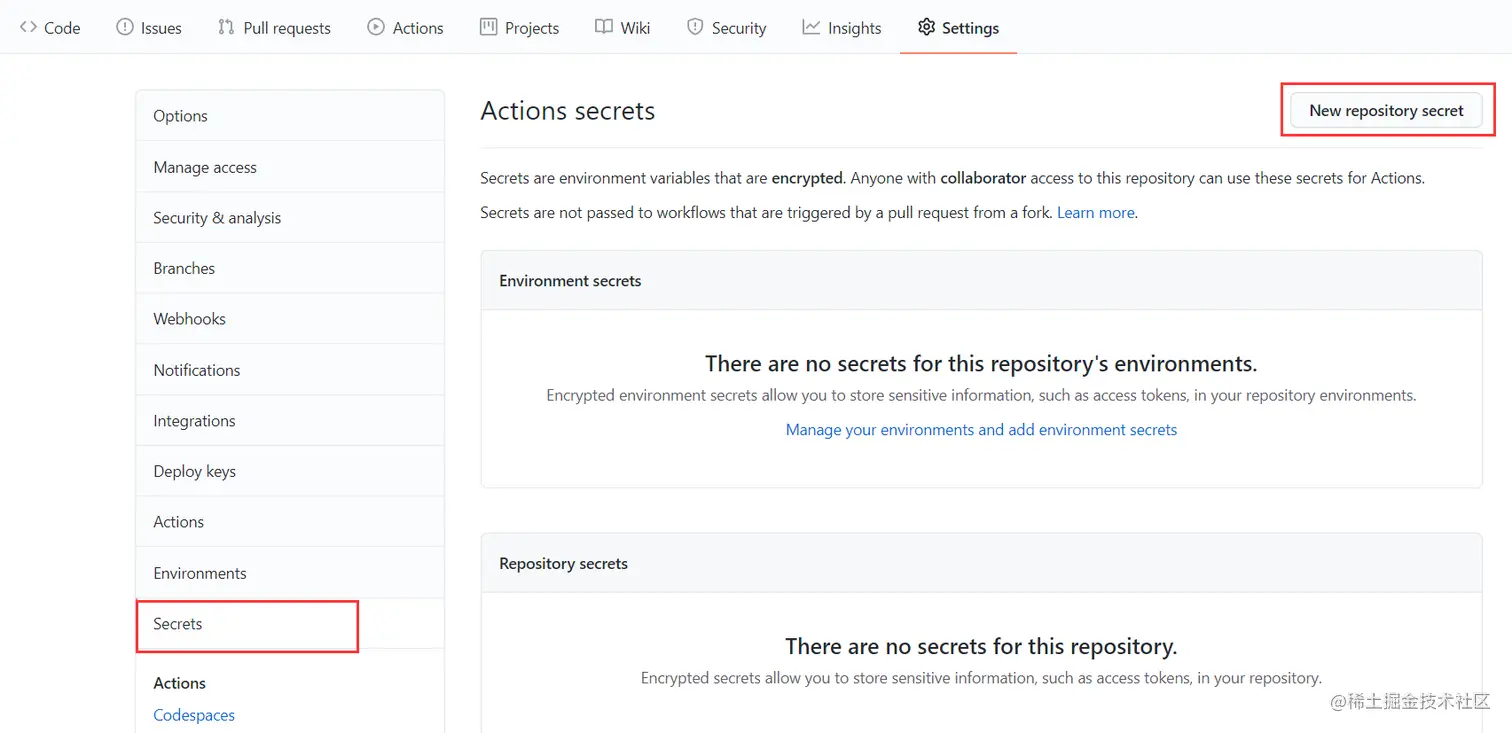Screen dimensions: 1512x733
Task: Open Manage your environments link
Action: click(x=981, y=430)
